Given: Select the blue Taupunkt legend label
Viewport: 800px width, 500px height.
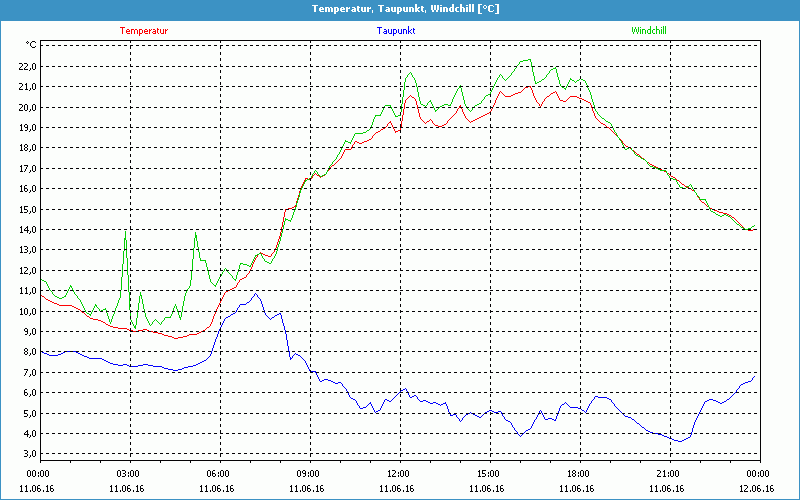Looking at the screenshot, I should pyautogui.click(x=397, y=31).
